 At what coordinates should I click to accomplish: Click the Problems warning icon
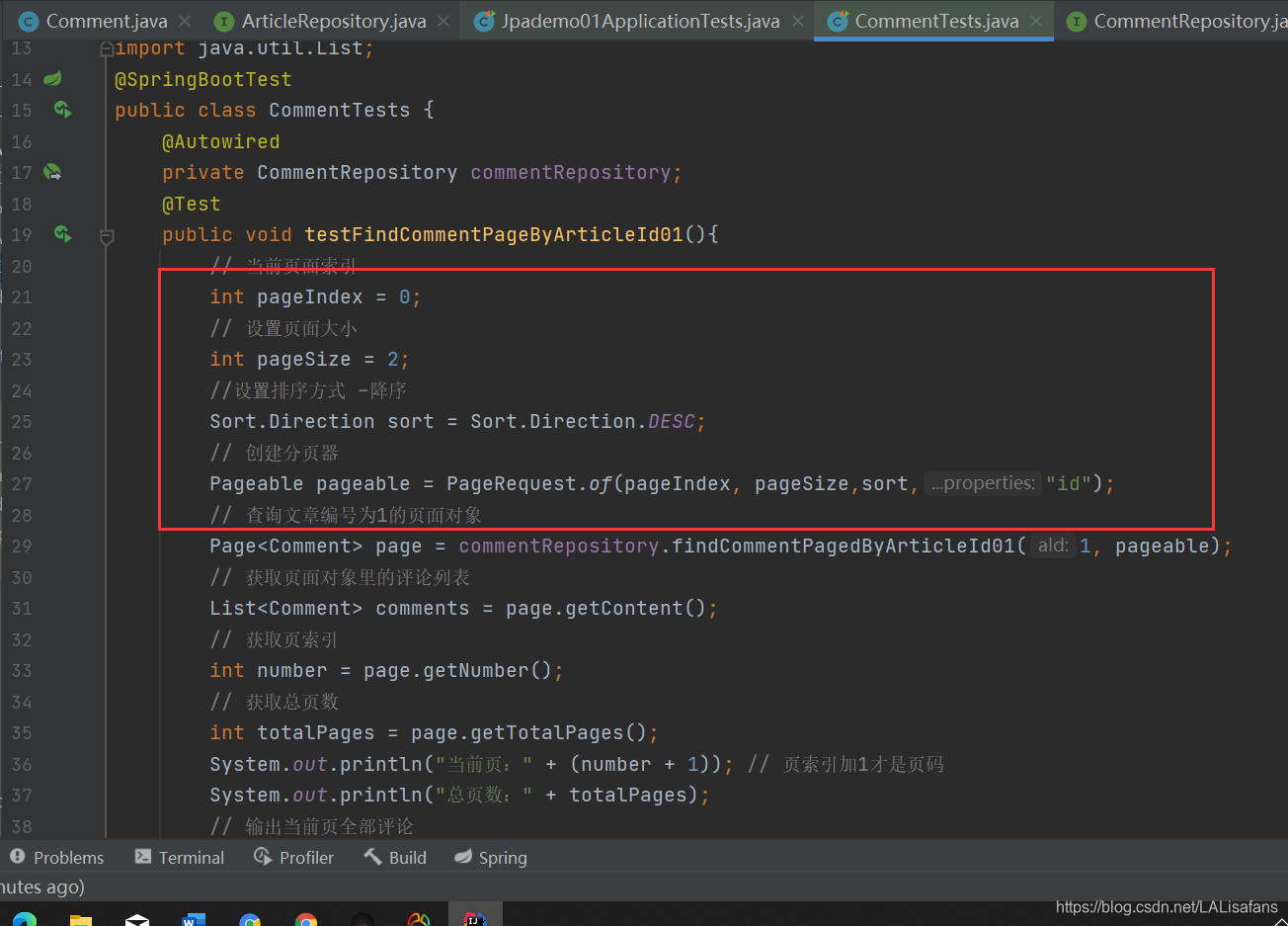pos(18,856)
